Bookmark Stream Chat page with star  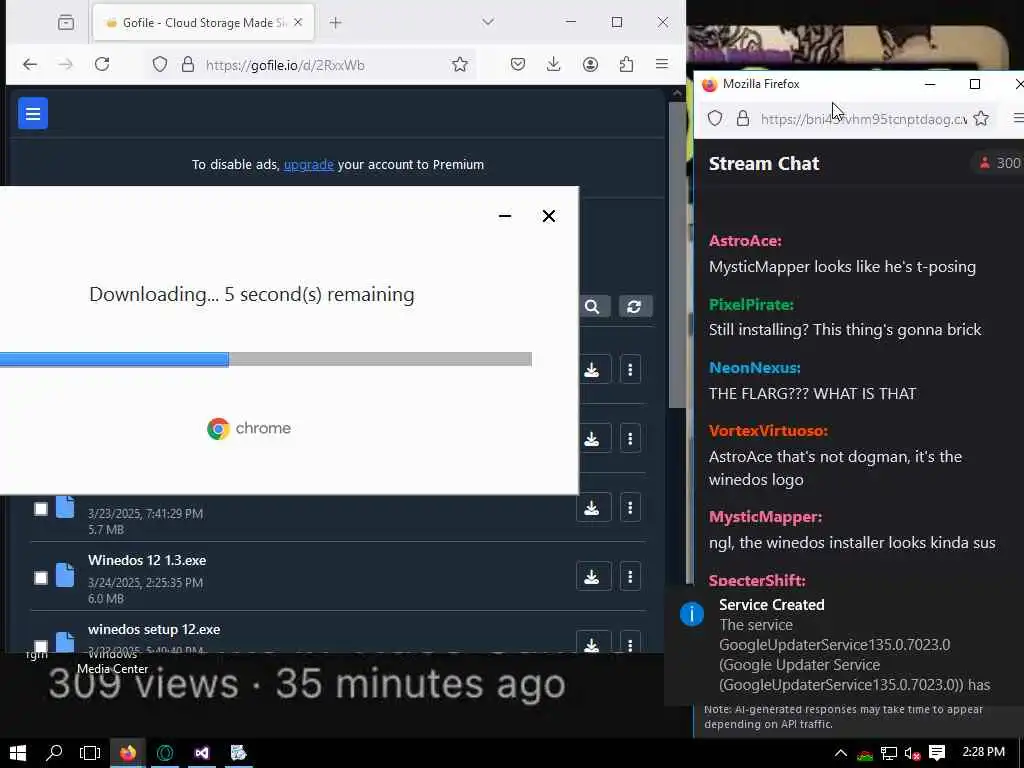click(x=981, y=118)
